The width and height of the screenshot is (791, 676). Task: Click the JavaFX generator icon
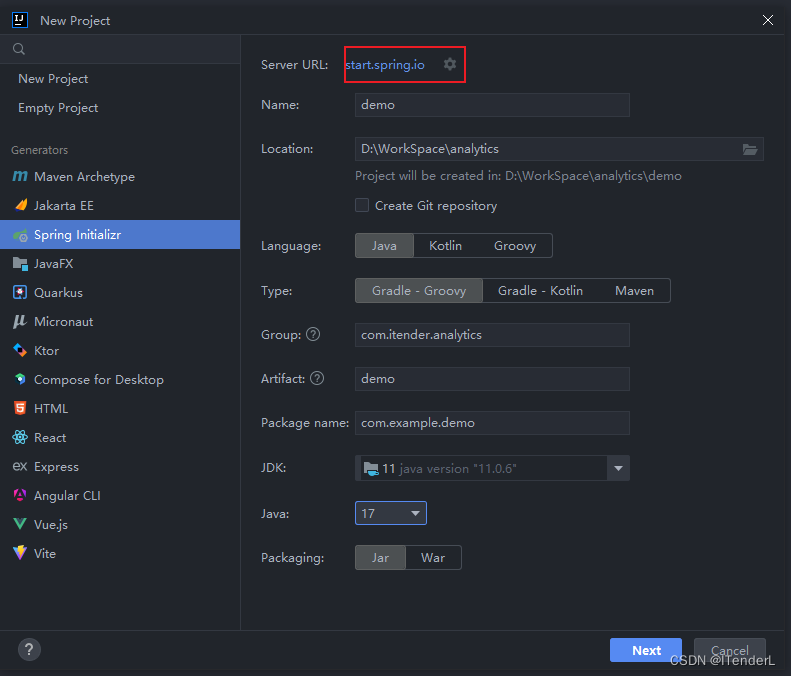[20, 263]
